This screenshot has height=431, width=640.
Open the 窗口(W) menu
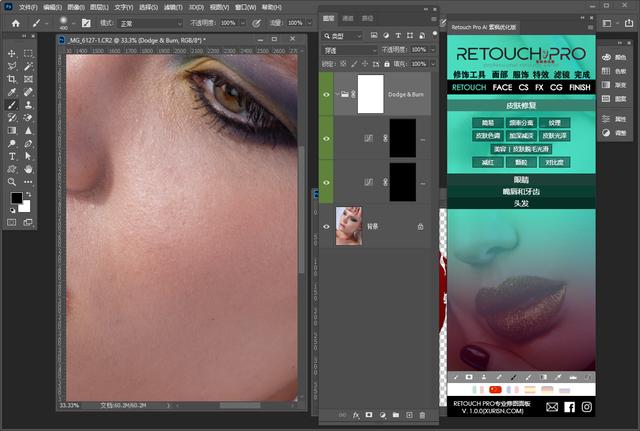(x=245, y=7)
